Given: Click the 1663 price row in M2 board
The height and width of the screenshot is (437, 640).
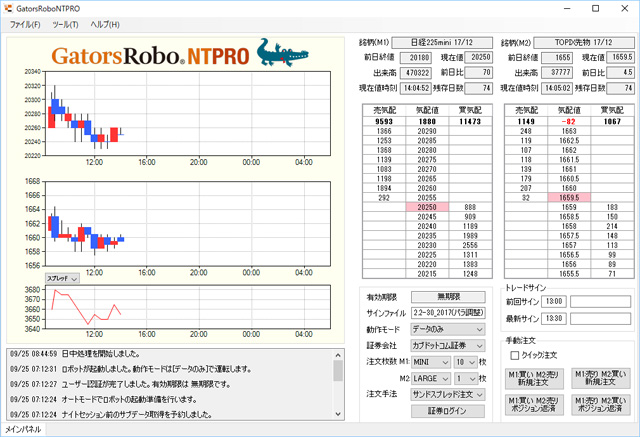Looking at the screenshot, I should point(569,131).
